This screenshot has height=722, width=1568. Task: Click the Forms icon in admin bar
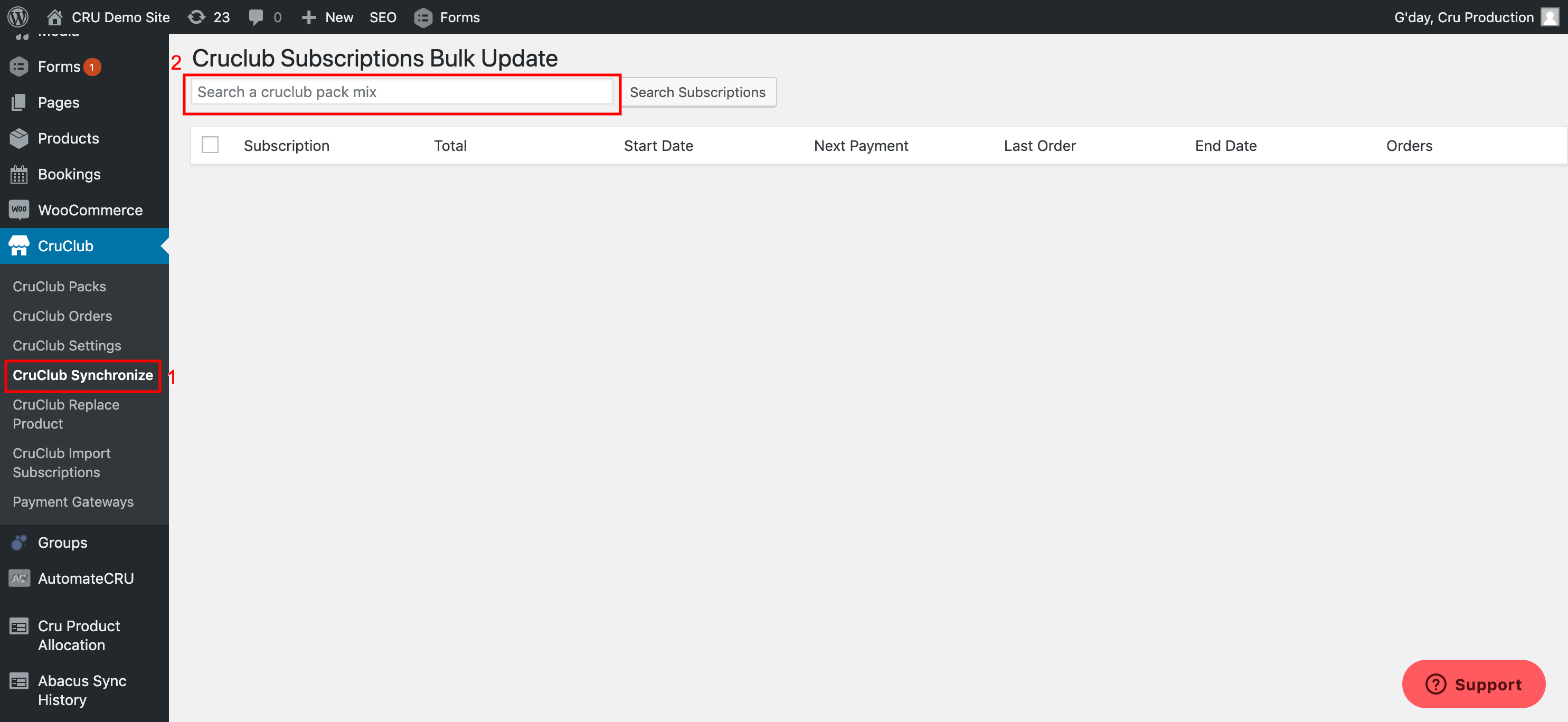click(423, 17)
